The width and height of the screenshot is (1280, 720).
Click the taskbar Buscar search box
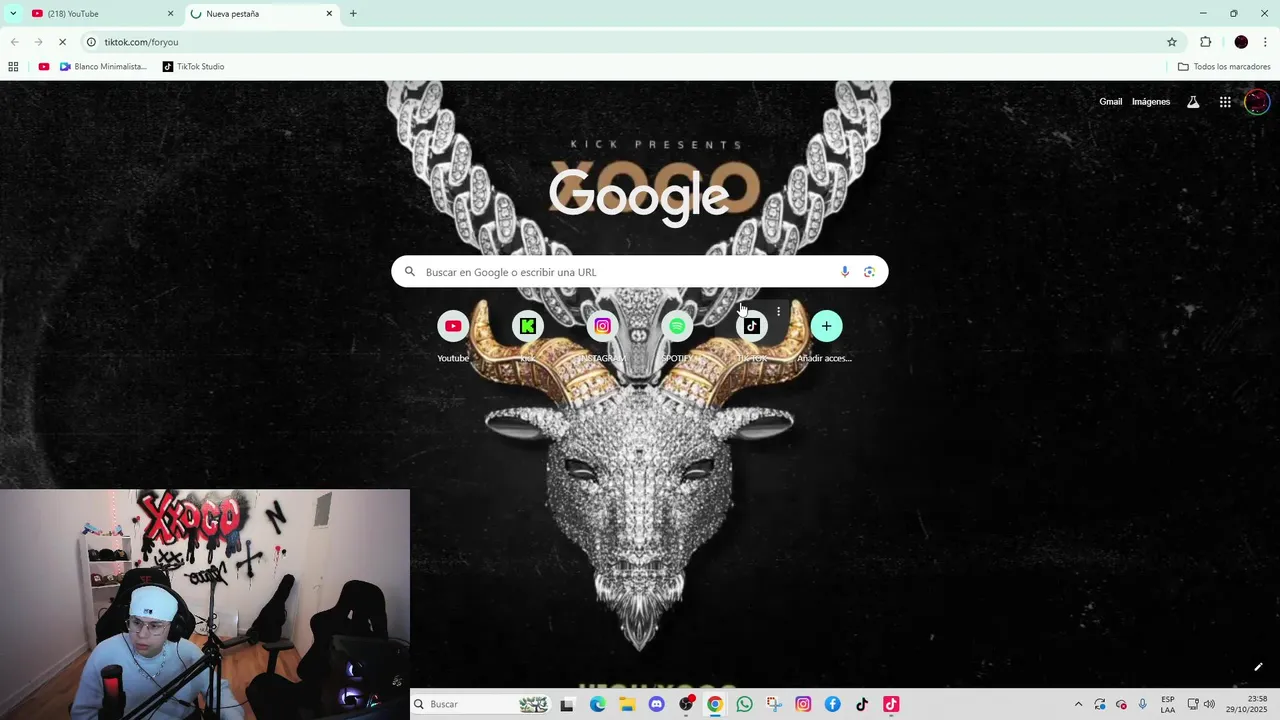(x=480, y=704)
